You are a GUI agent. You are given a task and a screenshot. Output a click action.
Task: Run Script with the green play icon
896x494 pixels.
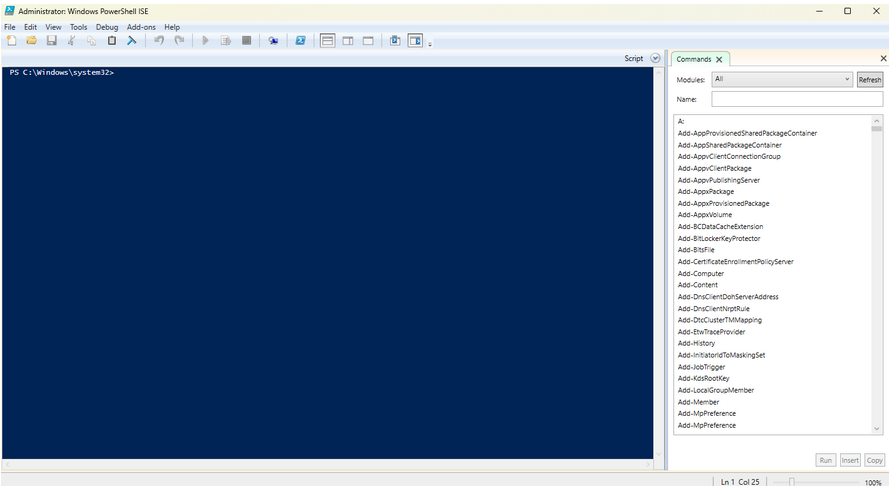pyautogui.click(x=205, y=41)
